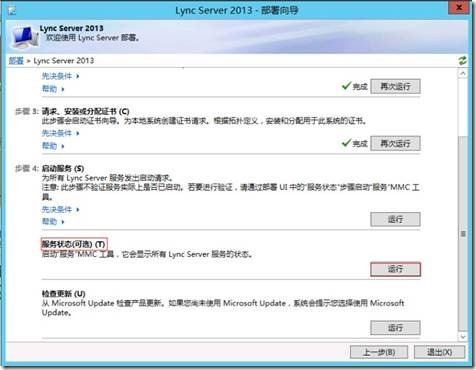This screenshot has height=370, width=476.
Task: Click the green 完成 checkmark for step 2
Action: tap(347, 86)
